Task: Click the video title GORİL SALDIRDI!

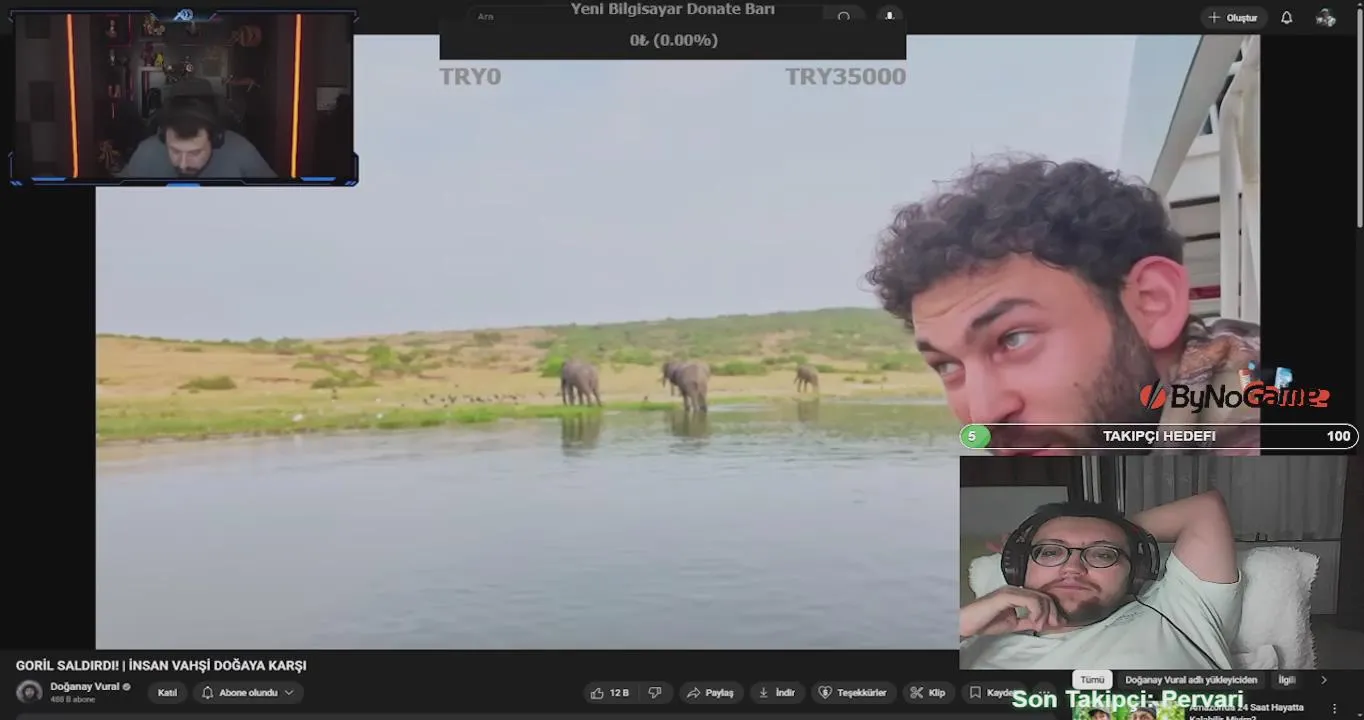Action: pyautogui.click(x=161, y=666)
